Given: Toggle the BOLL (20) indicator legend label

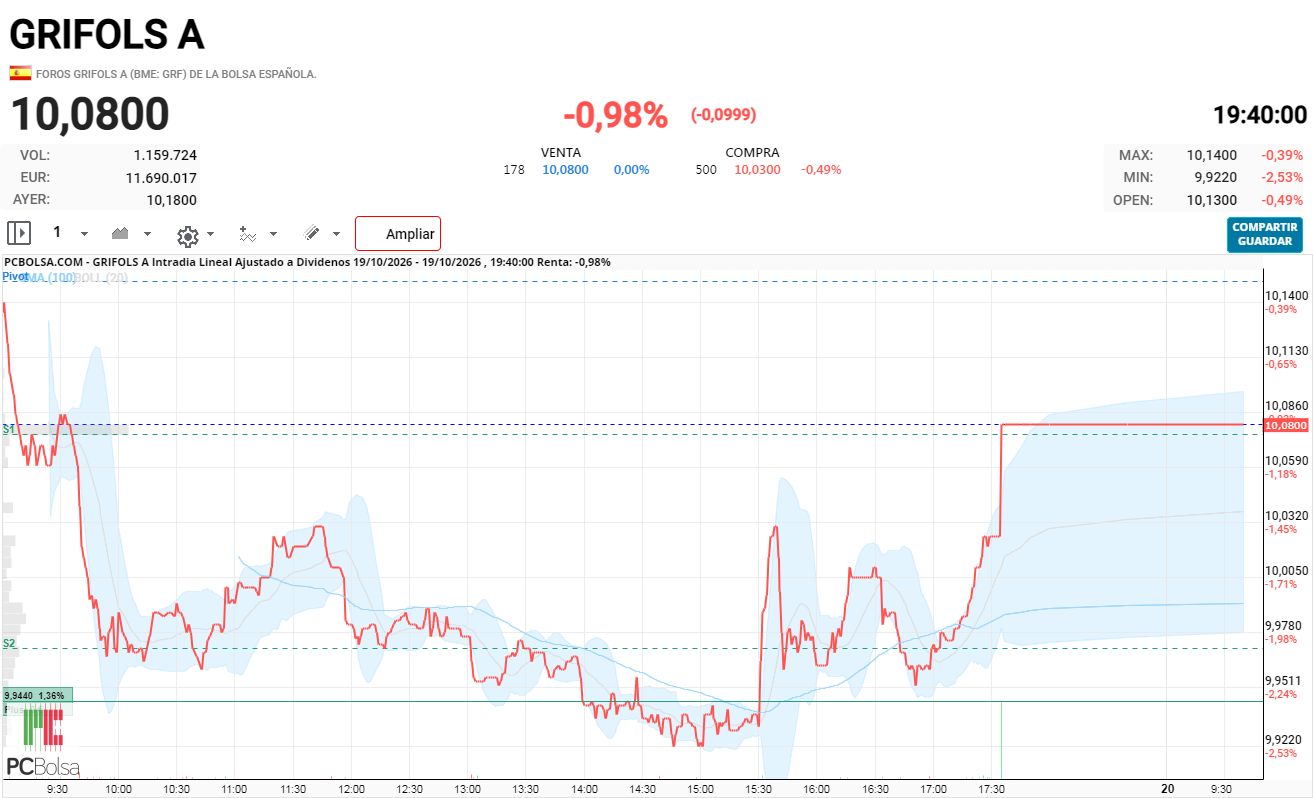Looking at the screenshot, I should tap(103, 277).
